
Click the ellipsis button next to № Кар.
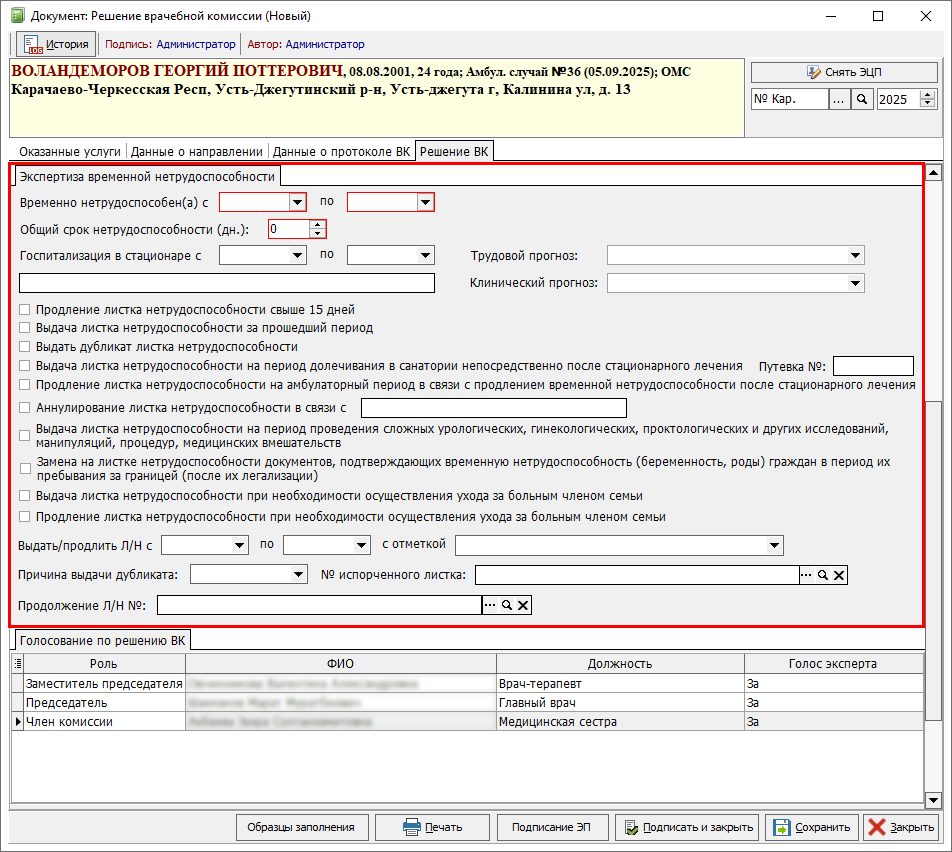(x=838, y=99)
